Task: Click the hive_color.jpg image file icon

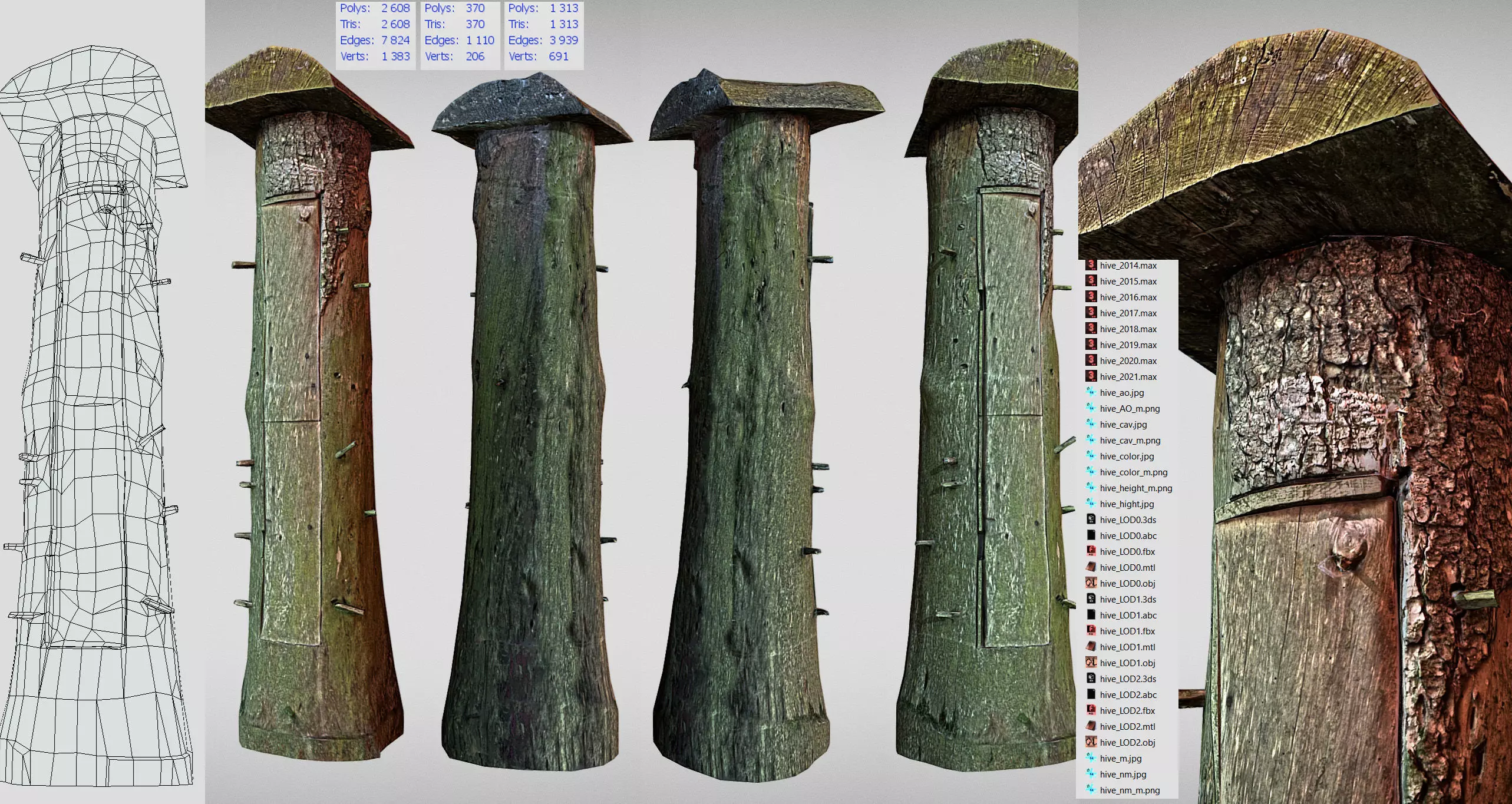Action: (x=1091, y=456)
